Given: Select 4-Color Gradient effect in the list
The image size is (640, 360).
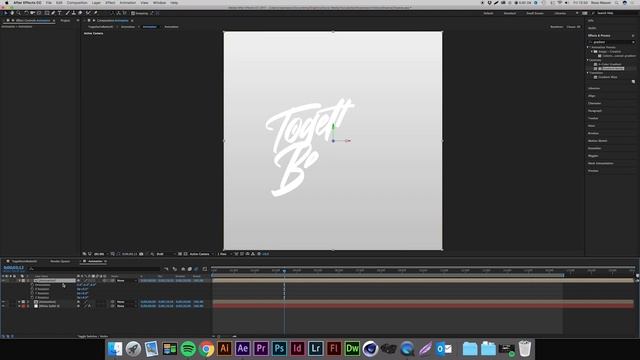Looking at the screenshot, I should click(x=610, y=64).
